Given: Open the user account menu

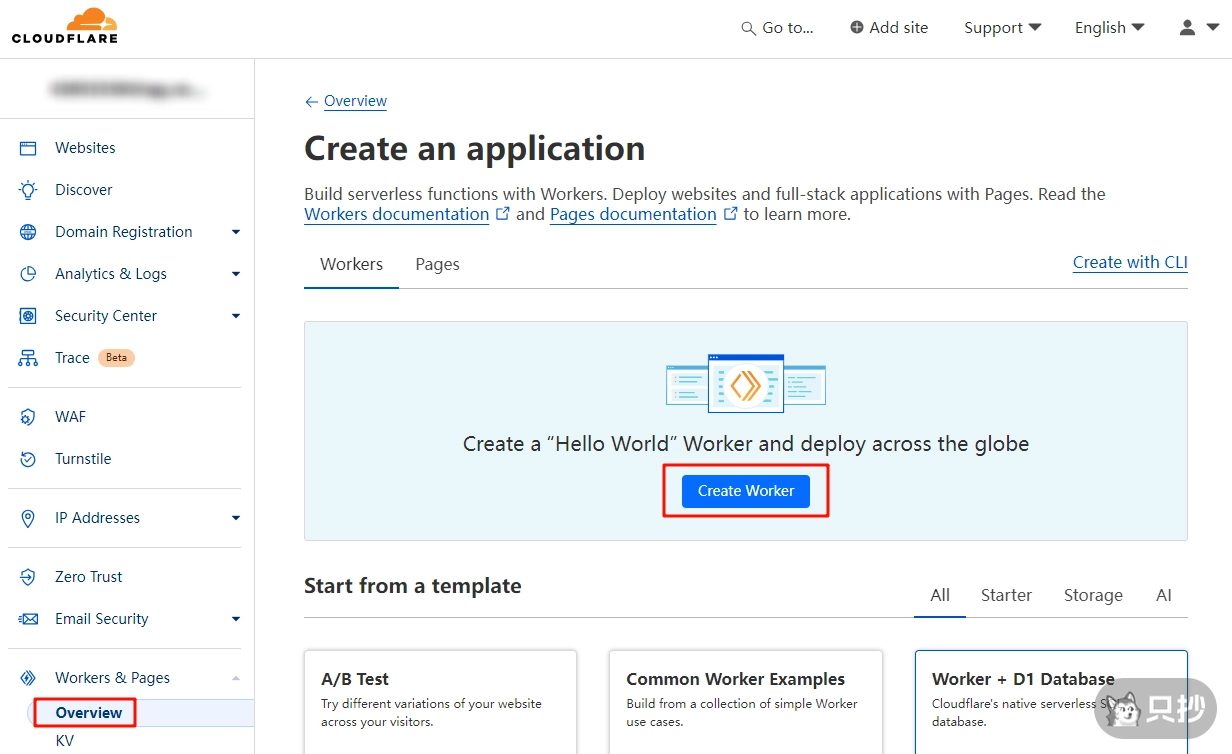Looking at the screenshot, I should [1197, 28].
